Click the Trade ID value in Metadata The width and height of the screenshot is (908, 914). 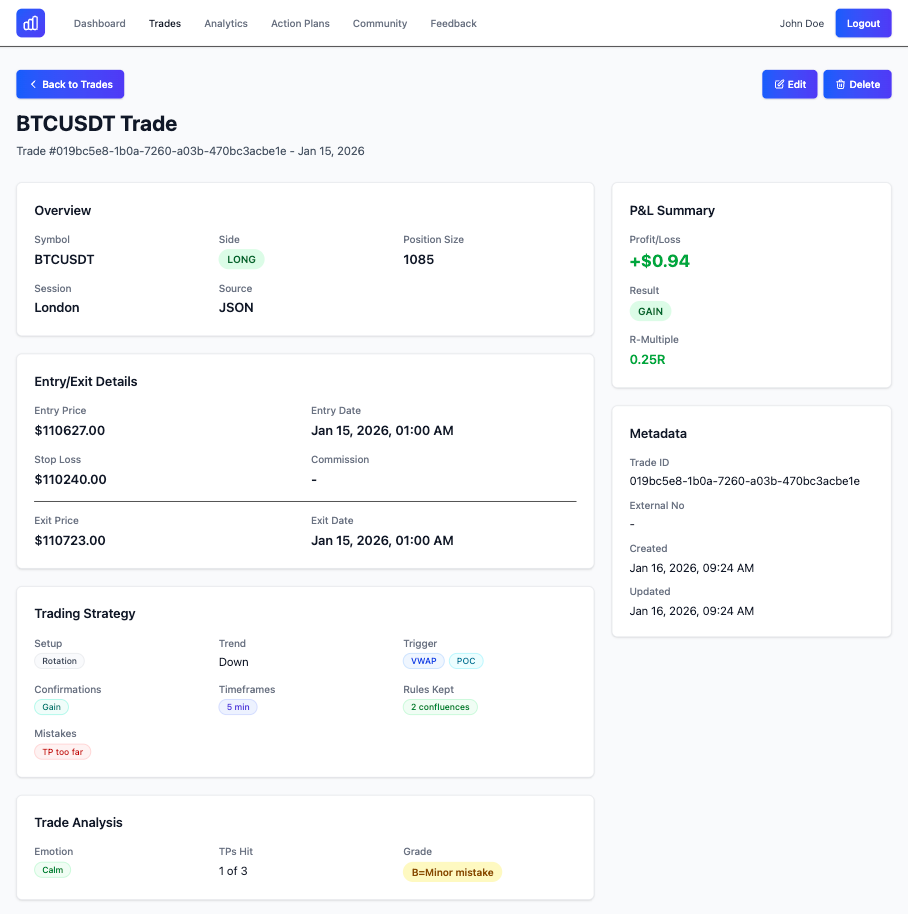click(744, 481)
